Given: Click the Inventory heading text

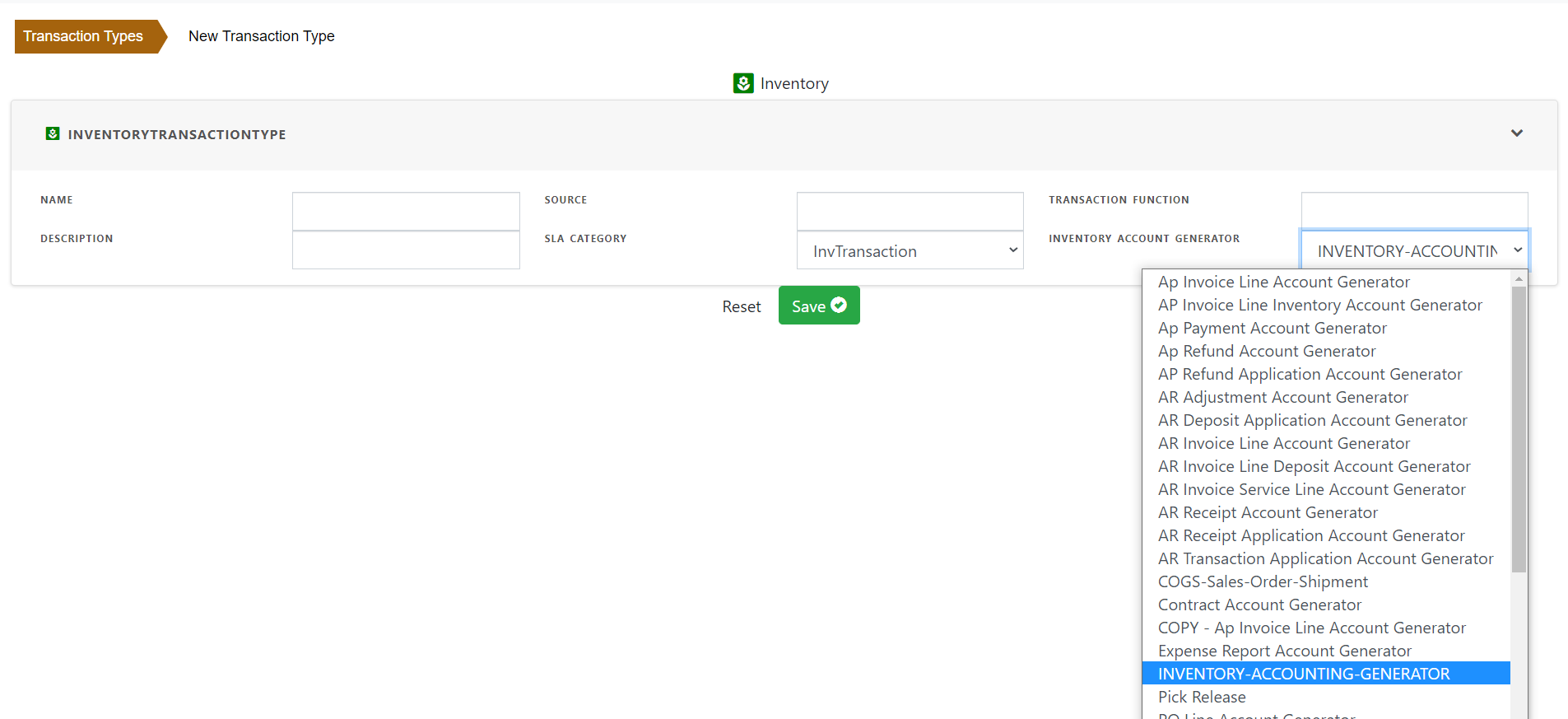Looking at the screenshot, I should (x=794, y=83).
